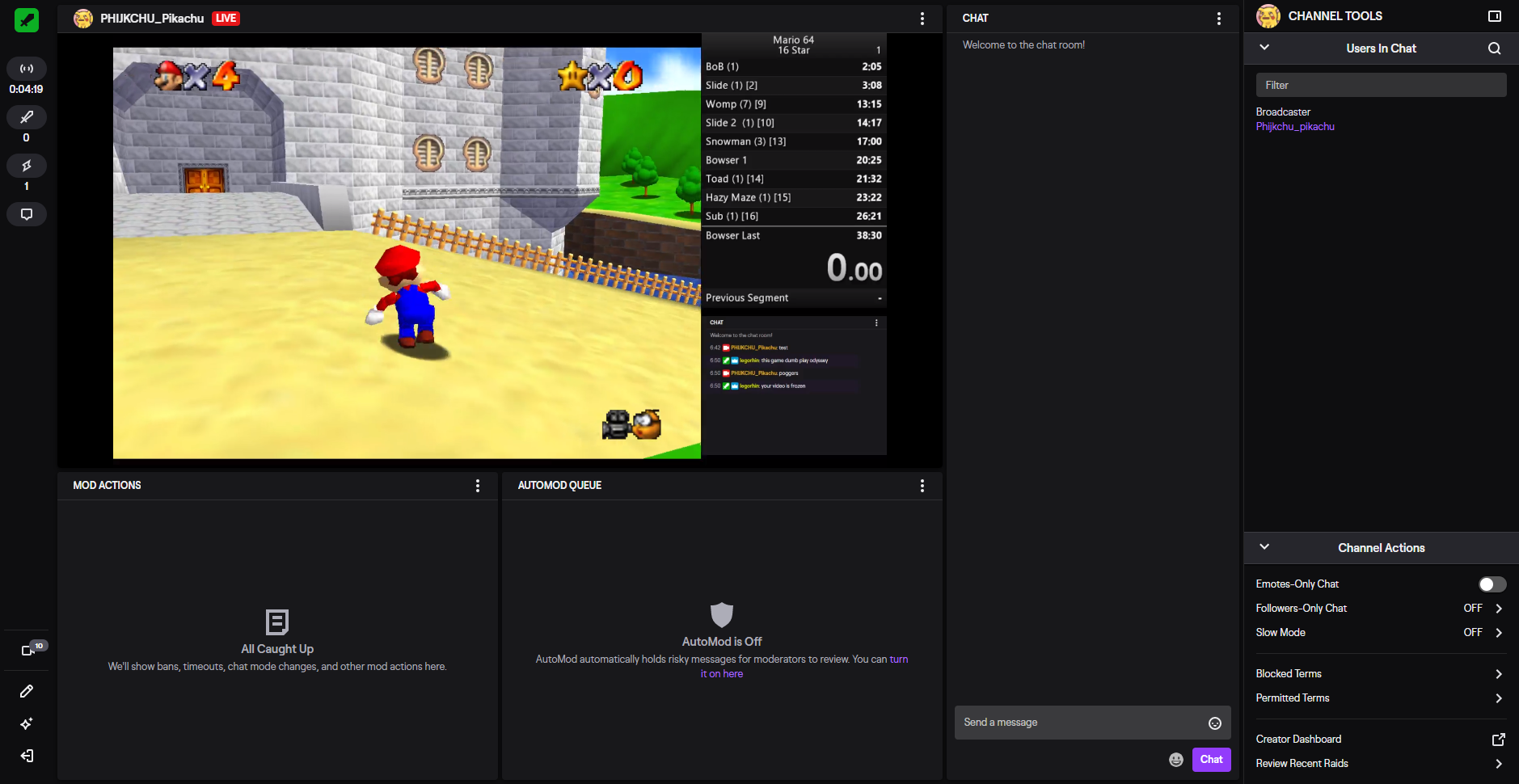The height and width of the screenshot is (784, 1519).
Task: Open the MOD ACTIONS three-dot menu
Action: (478, 486)
